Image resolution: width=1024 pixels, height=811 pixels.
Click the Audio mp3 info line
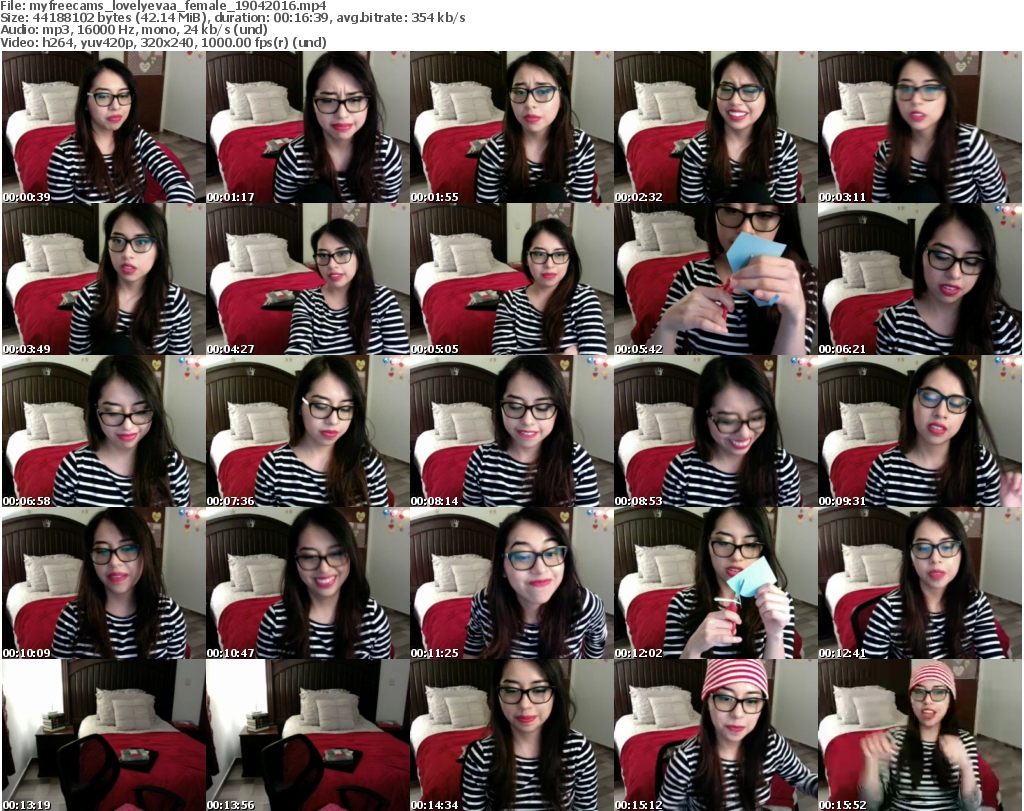tap(134, 30)
